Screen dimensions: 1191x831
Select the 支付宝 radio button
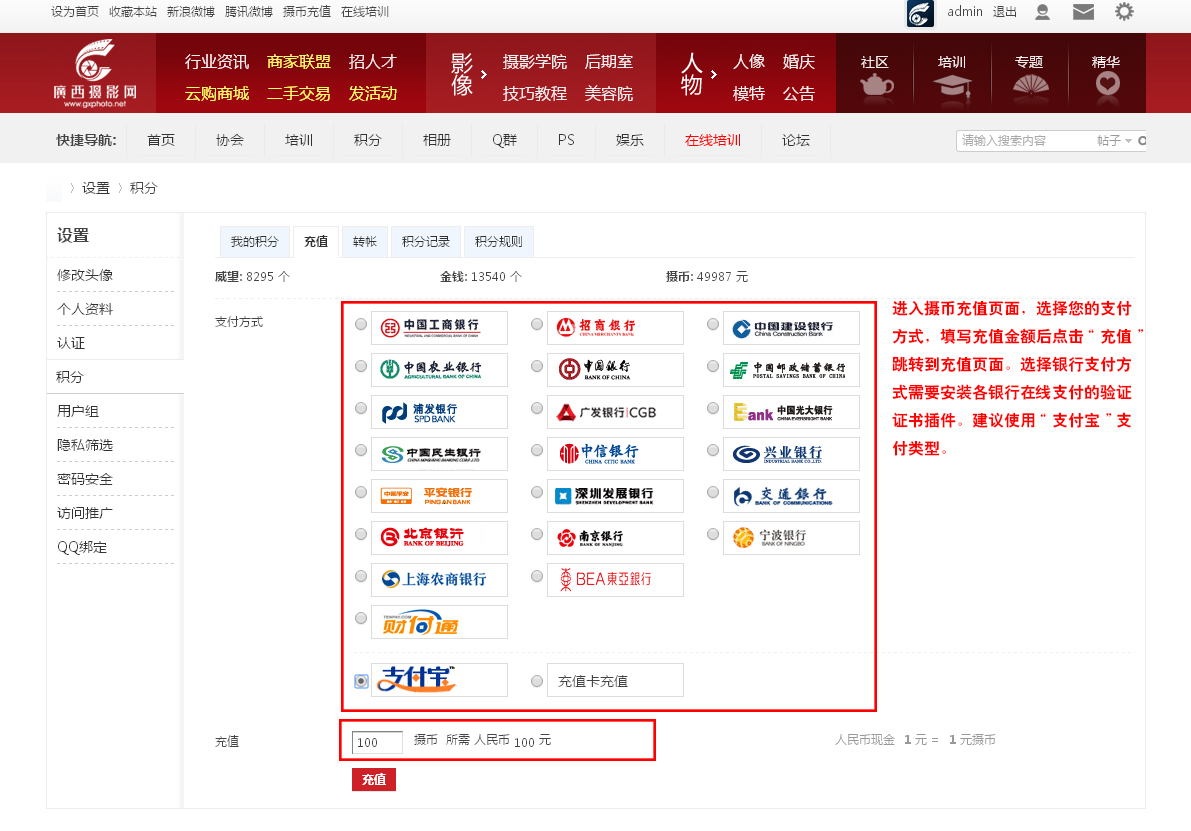(x=362, y=681)
